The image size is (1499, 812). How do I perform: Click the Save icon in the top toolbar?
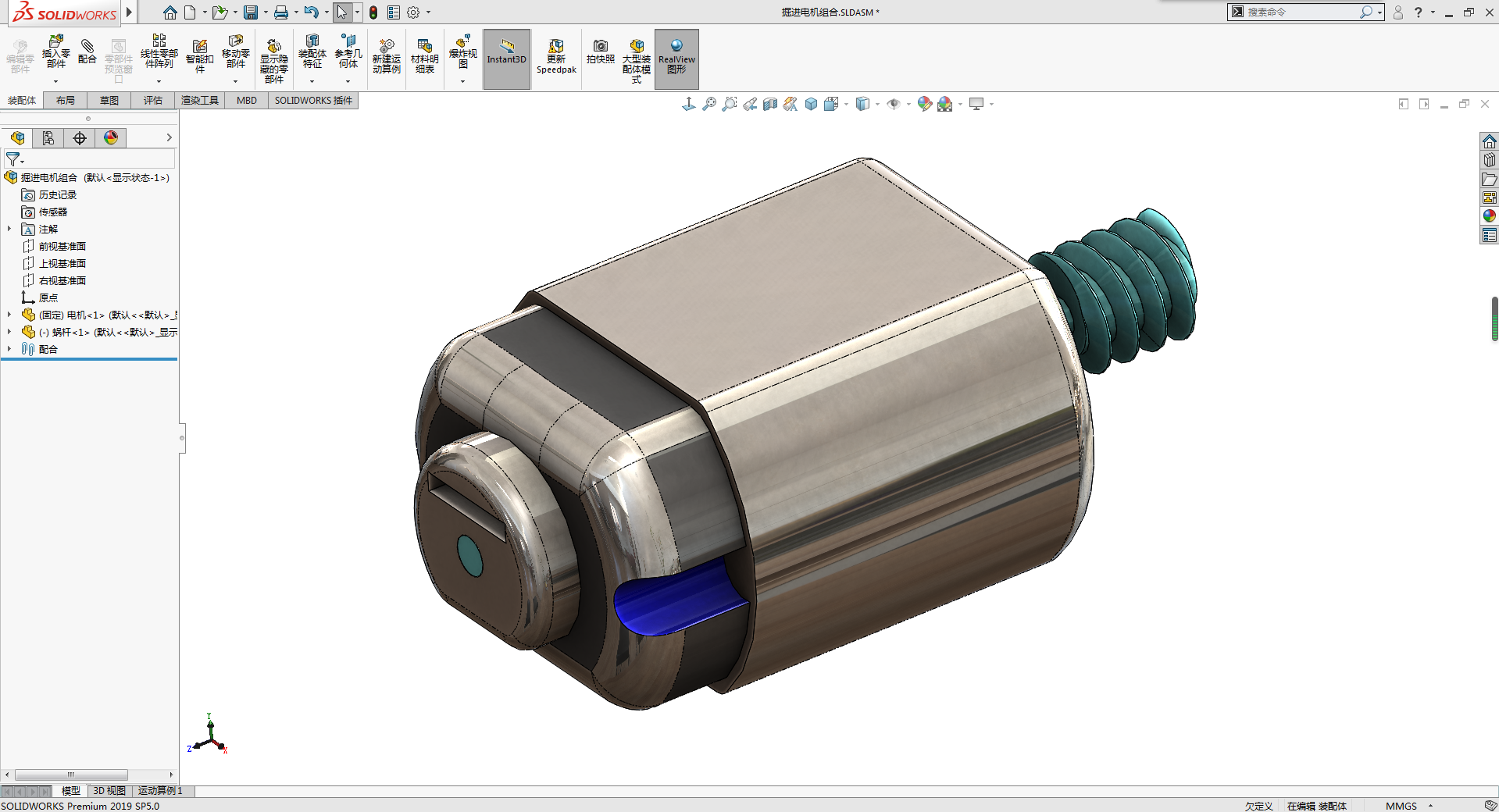[x=250, y=12]
